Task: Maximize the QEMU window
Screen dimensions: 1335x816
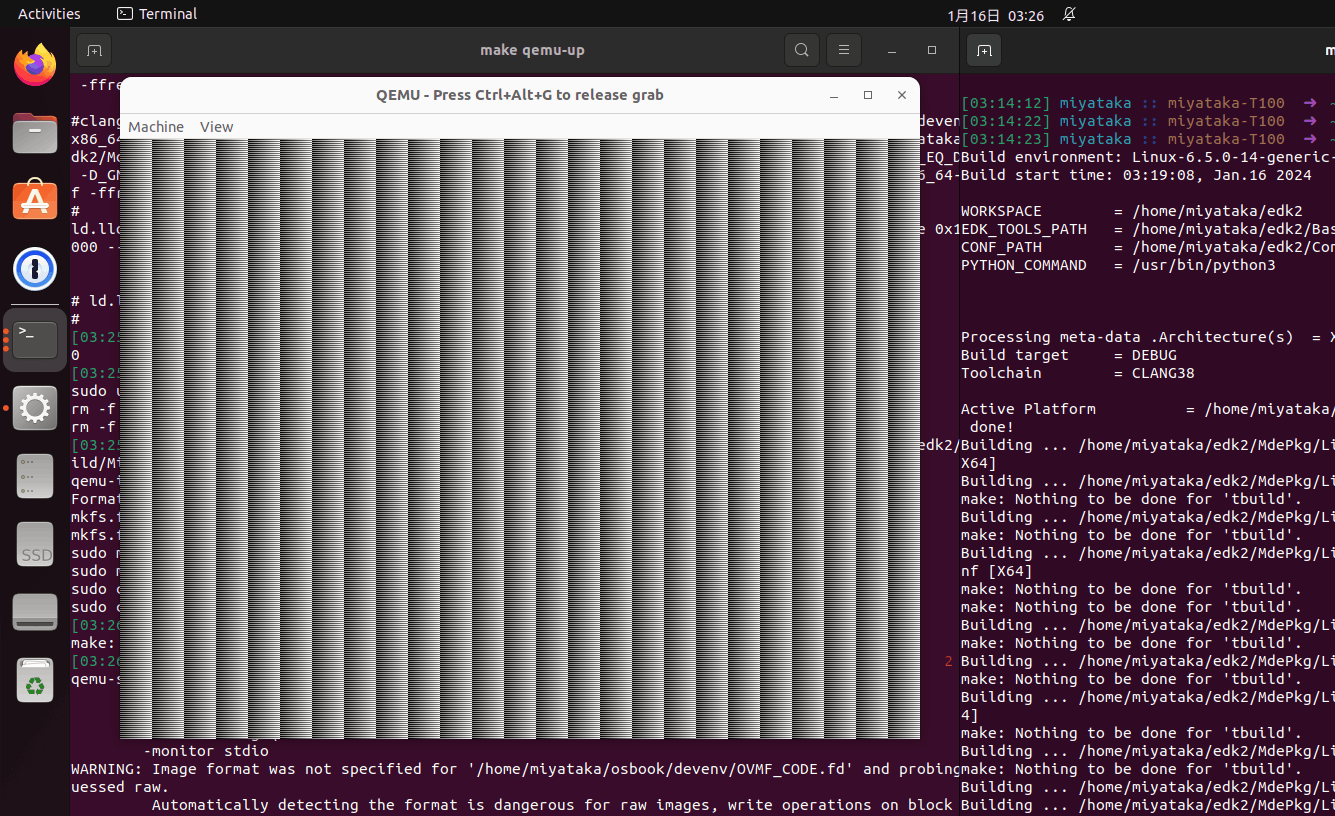Action: coord(868,95)
